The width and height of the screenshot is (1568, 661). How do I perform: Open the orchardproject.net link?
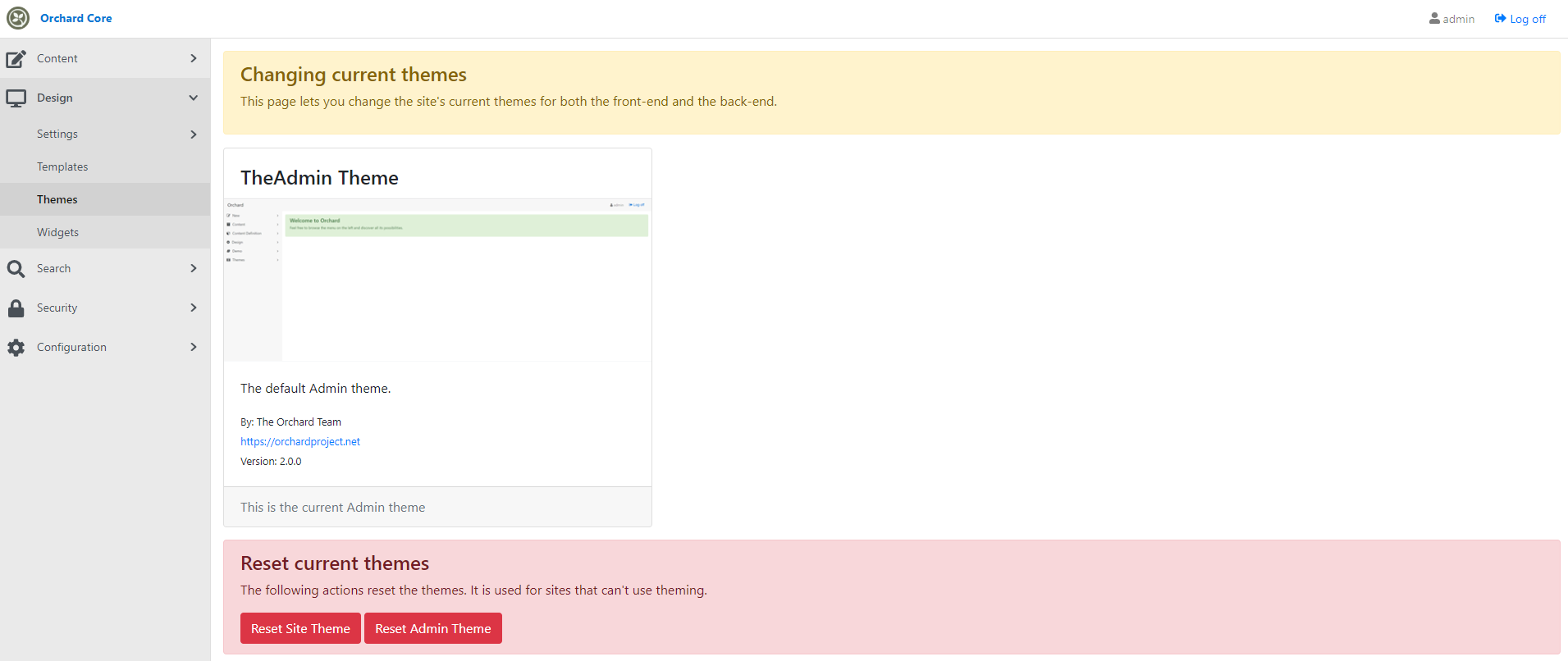pyautogui.click(x=300, y=441)
